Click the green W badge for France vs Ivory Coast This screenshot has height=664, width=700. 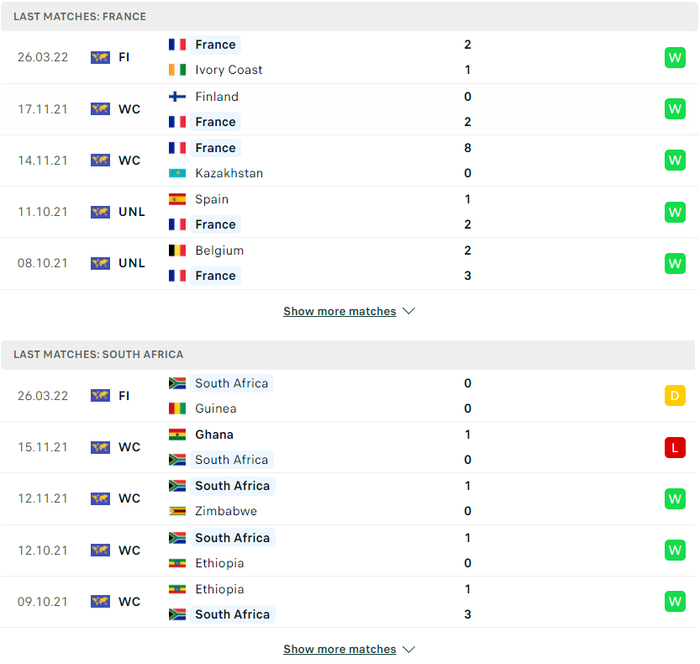[675, 58]
